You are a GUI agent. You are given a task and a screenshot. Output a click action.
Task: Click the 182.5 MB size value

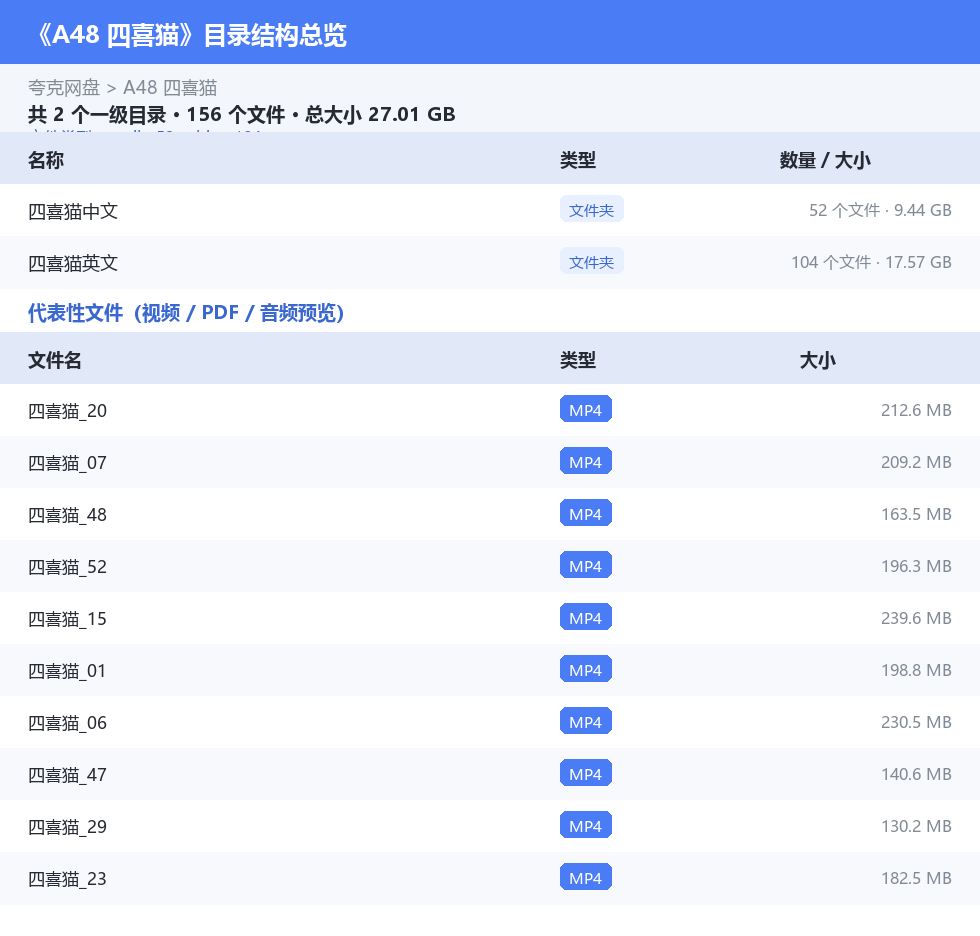point(916,877)
